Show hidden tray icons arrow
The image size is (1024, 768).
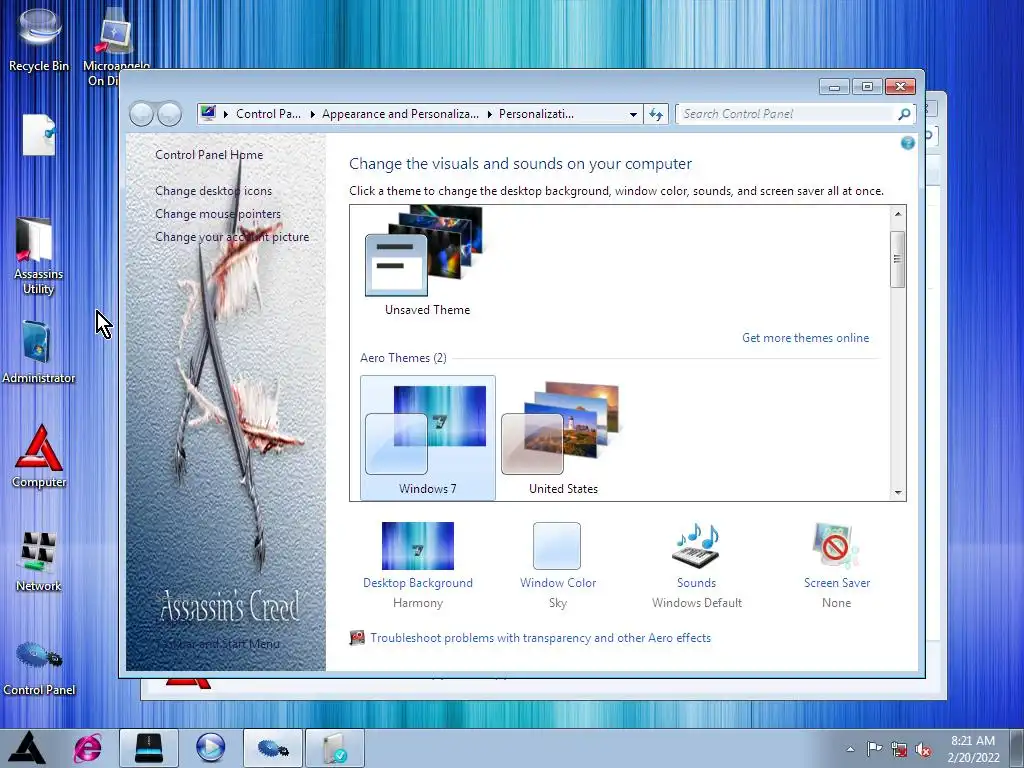click(850, 749)
